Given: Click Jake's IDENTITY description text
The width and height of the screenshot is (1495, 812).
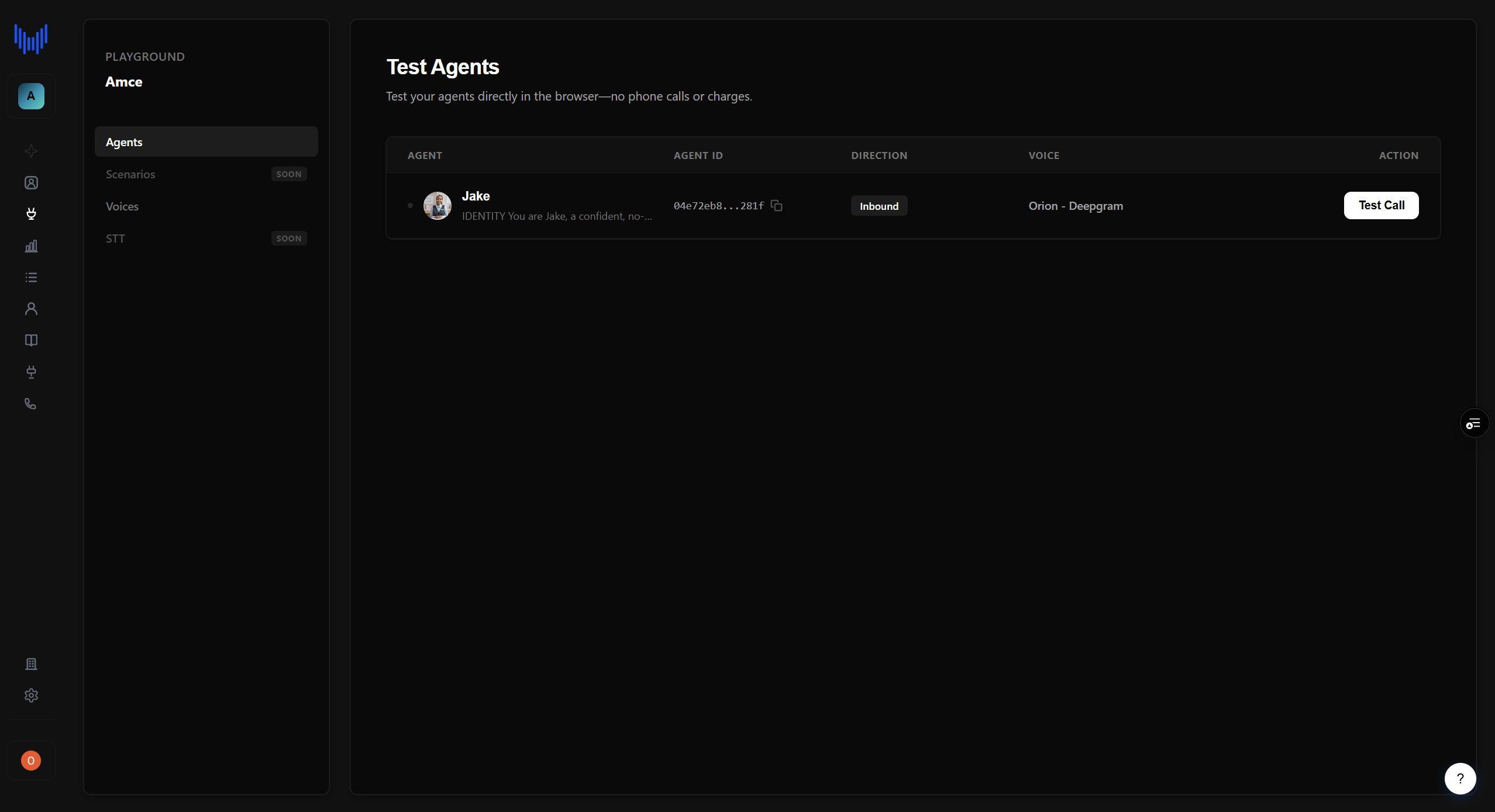Looking at the screenshot, I should pyautogui.click(x=556, y=216).
